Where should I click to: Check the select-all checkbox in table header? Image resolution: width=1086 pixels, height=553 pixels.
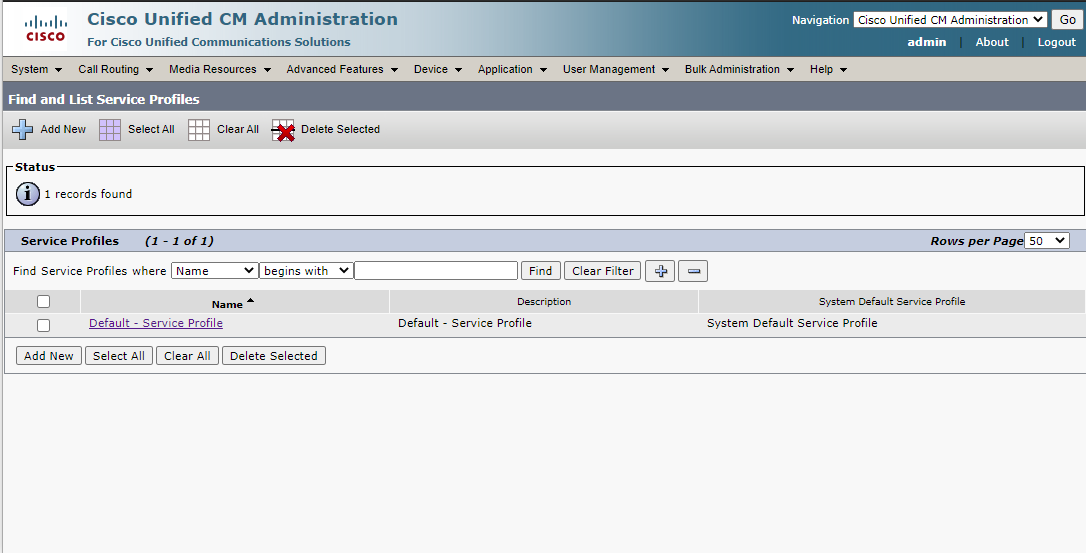pyautogui.click(x=44, y=301)
